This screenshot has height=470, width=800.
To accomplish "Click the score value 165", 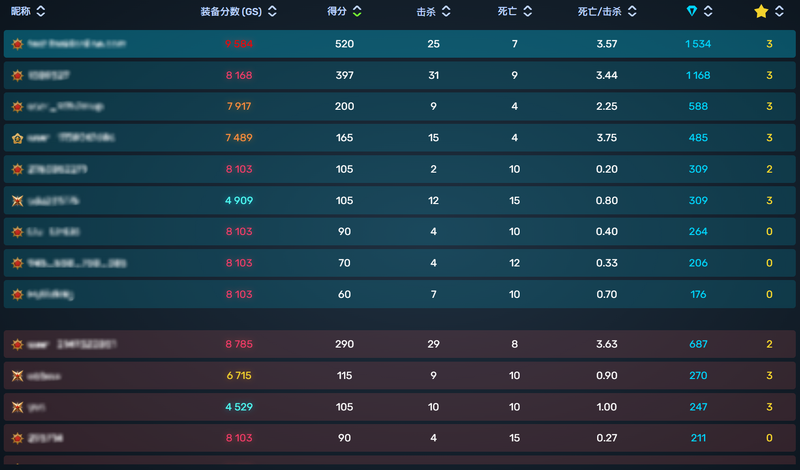I will click(344, 138).
